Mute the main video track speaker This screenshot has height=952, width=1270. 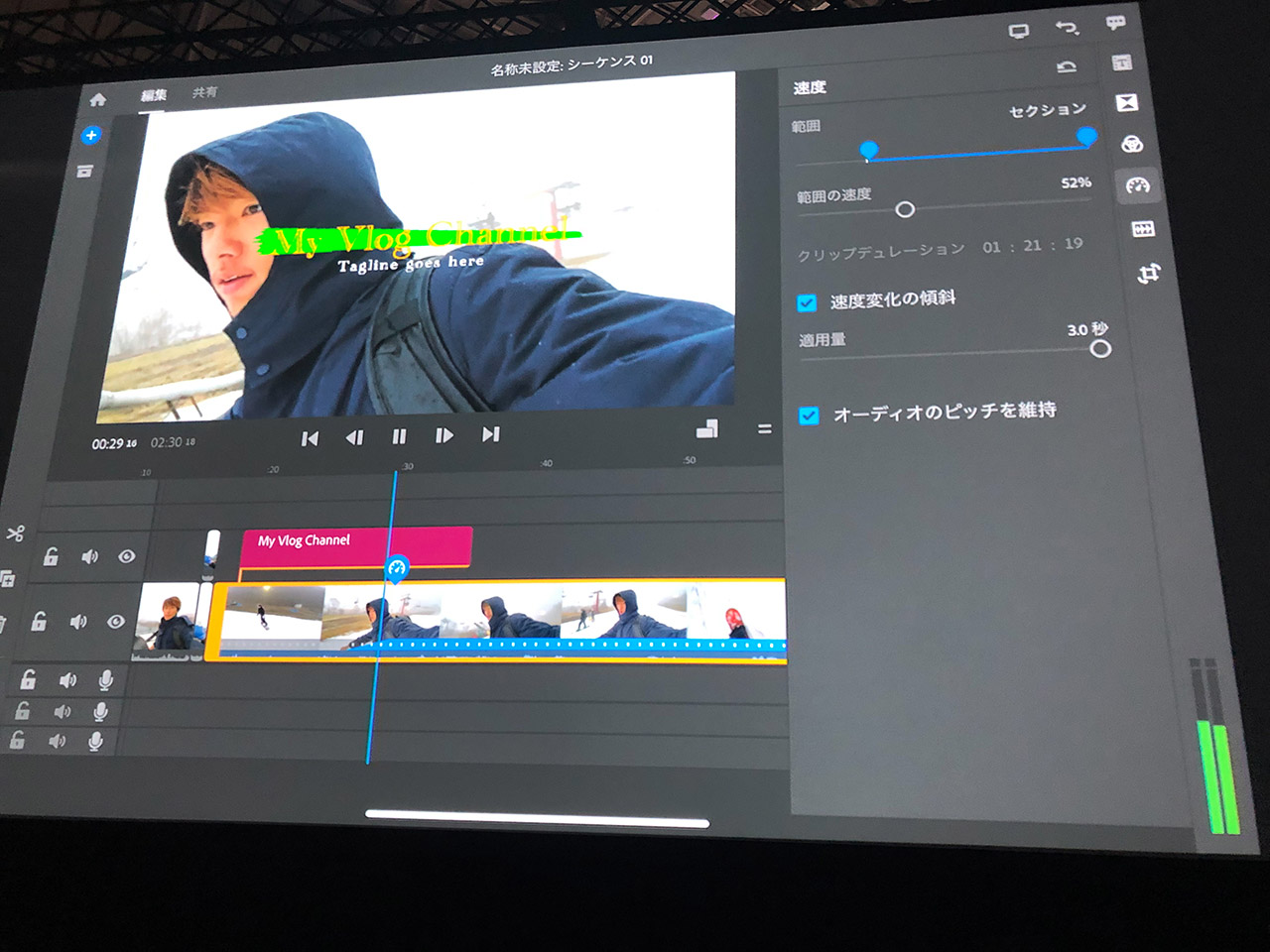pos(77,622)
